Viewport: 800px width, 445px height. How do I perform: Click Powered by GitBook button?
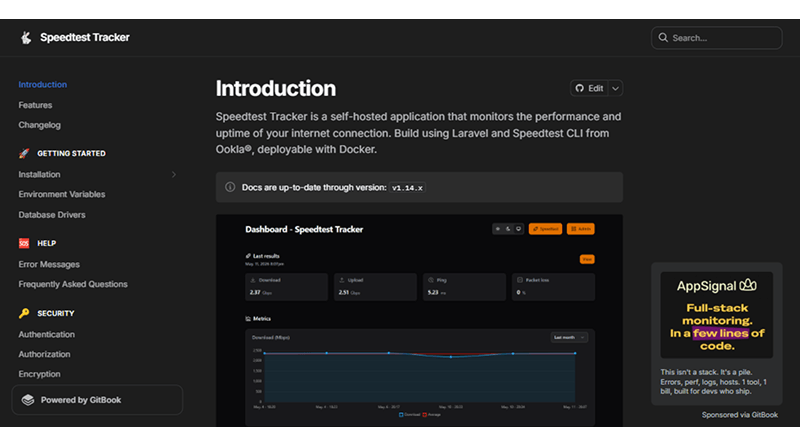[97, 400]
